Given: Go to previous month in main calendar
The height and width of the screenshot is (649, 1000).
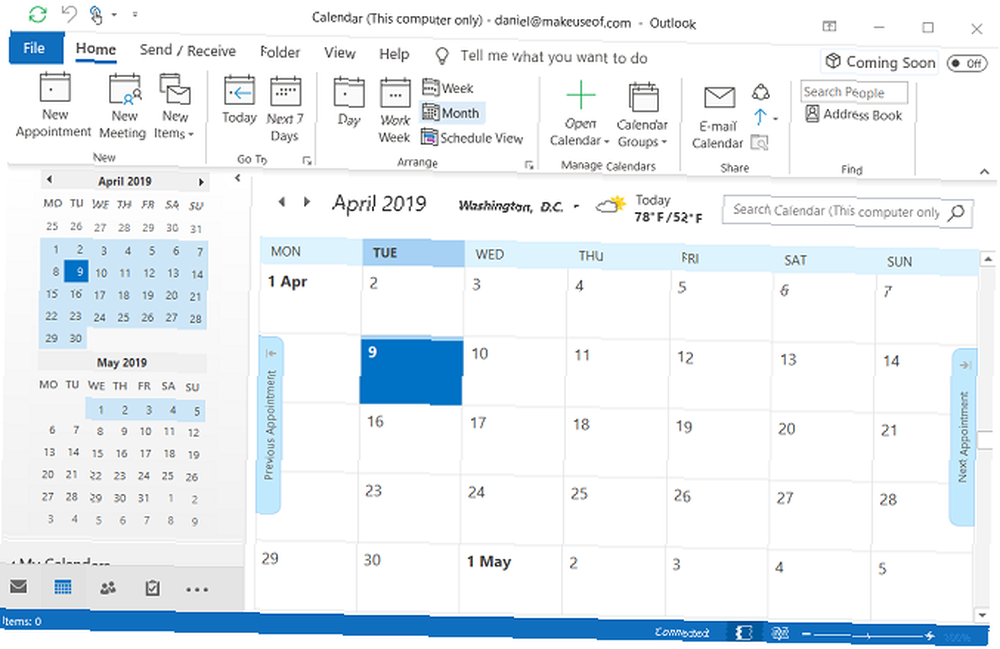Looking at the screenshot, I should tap(281, 202).
